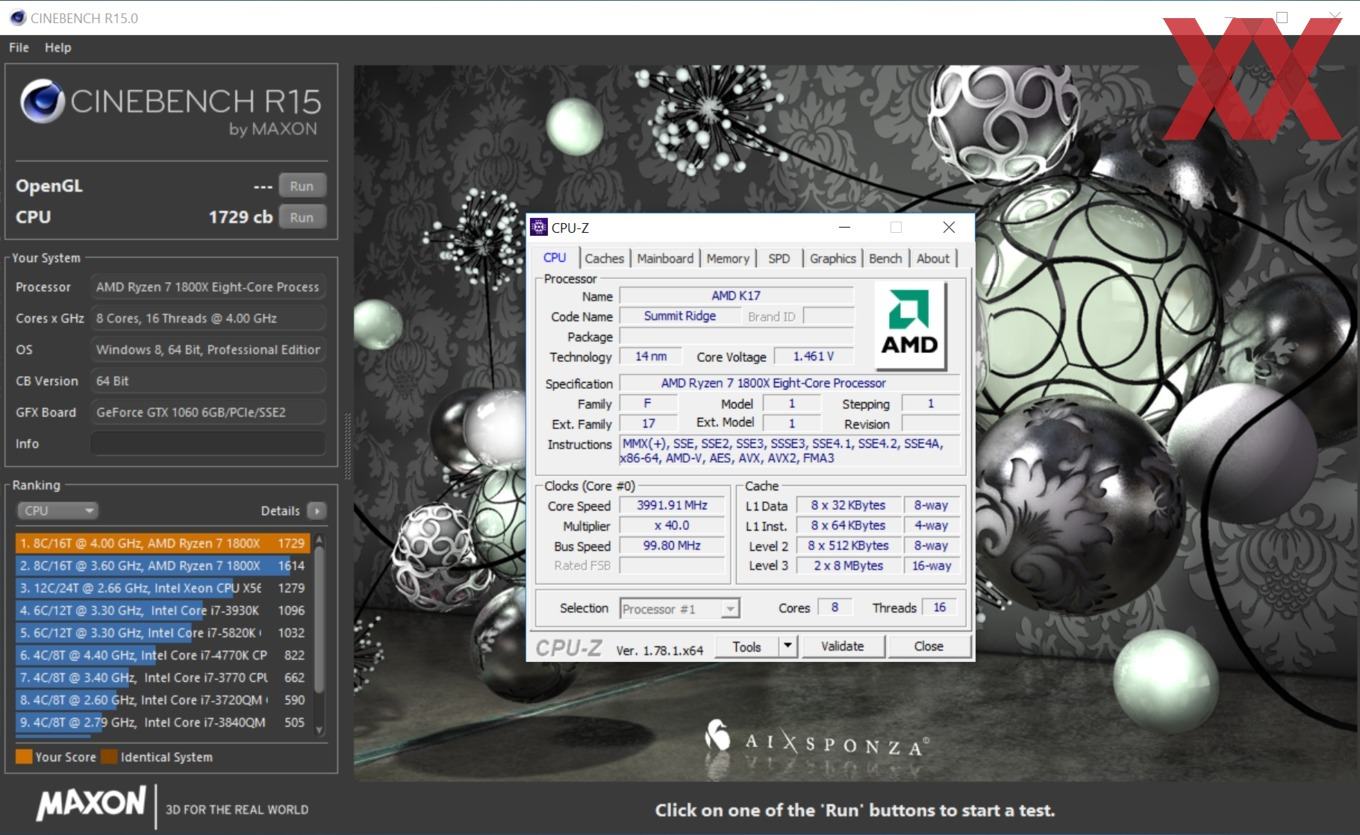This screenshot has width=1360, height=835.
Task: Click the Code Name Summit Ridge field
Action: (x=680, y=316)
